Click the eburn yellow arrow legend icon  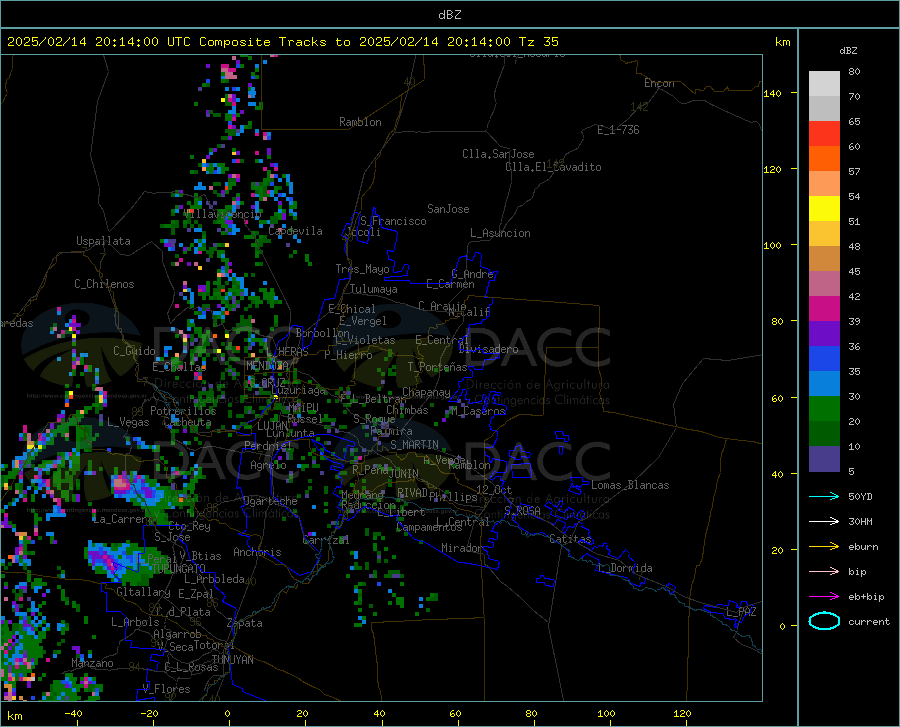coord(824,547)
